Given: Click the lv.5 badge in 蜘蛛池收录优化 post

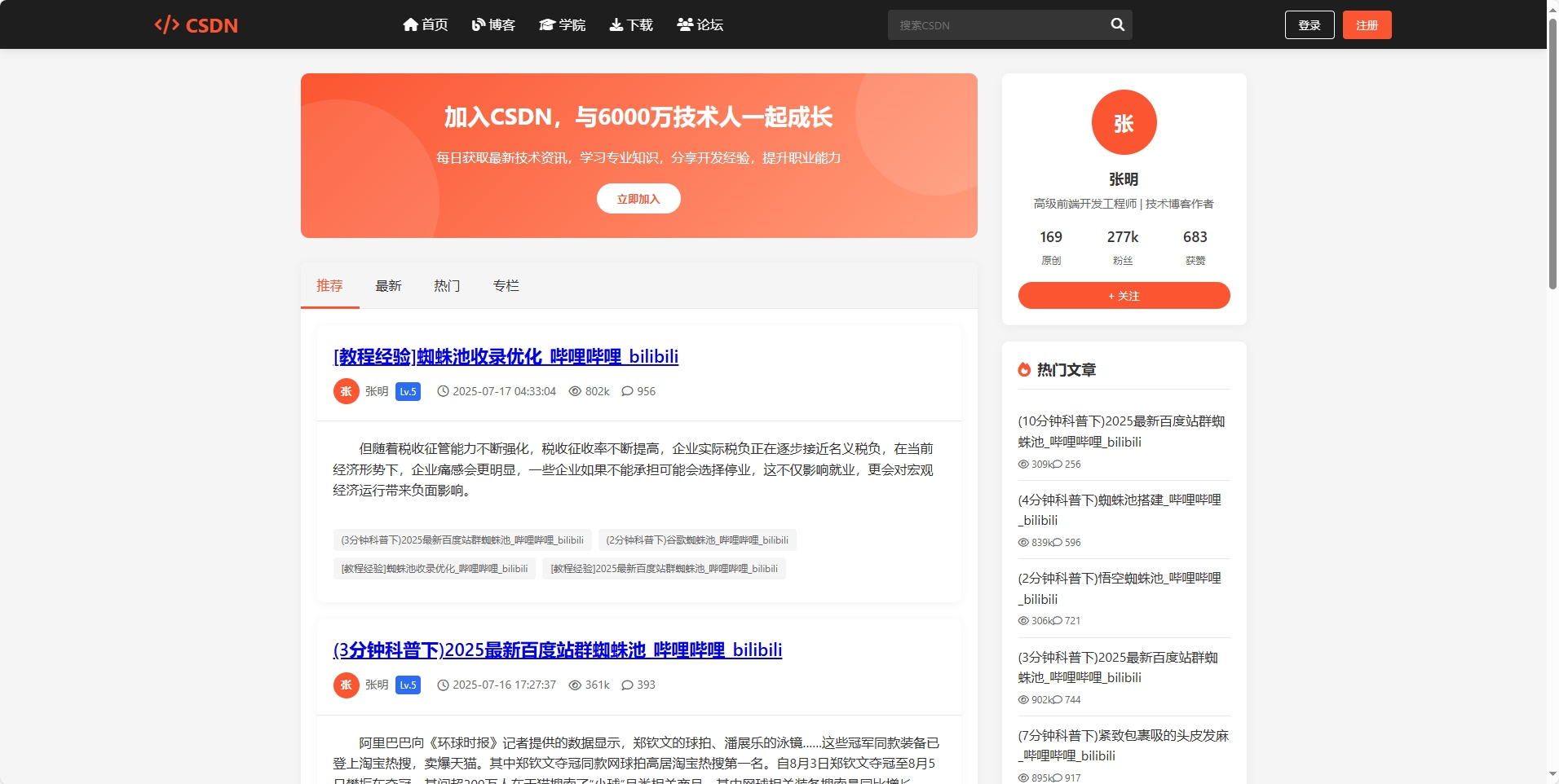Looking at the screenshot, I should coord(408,391).
